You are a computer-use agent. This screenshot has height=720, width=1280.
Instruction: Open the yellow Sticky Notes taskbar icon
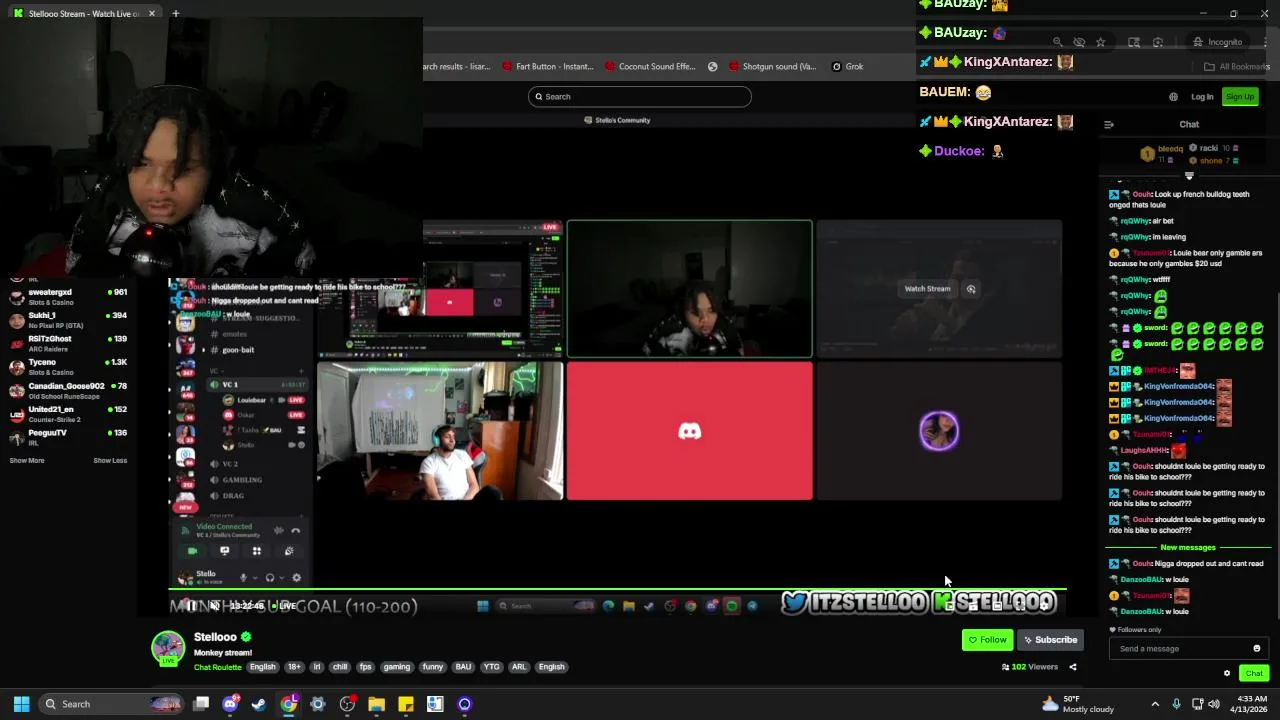pos(406,704)
